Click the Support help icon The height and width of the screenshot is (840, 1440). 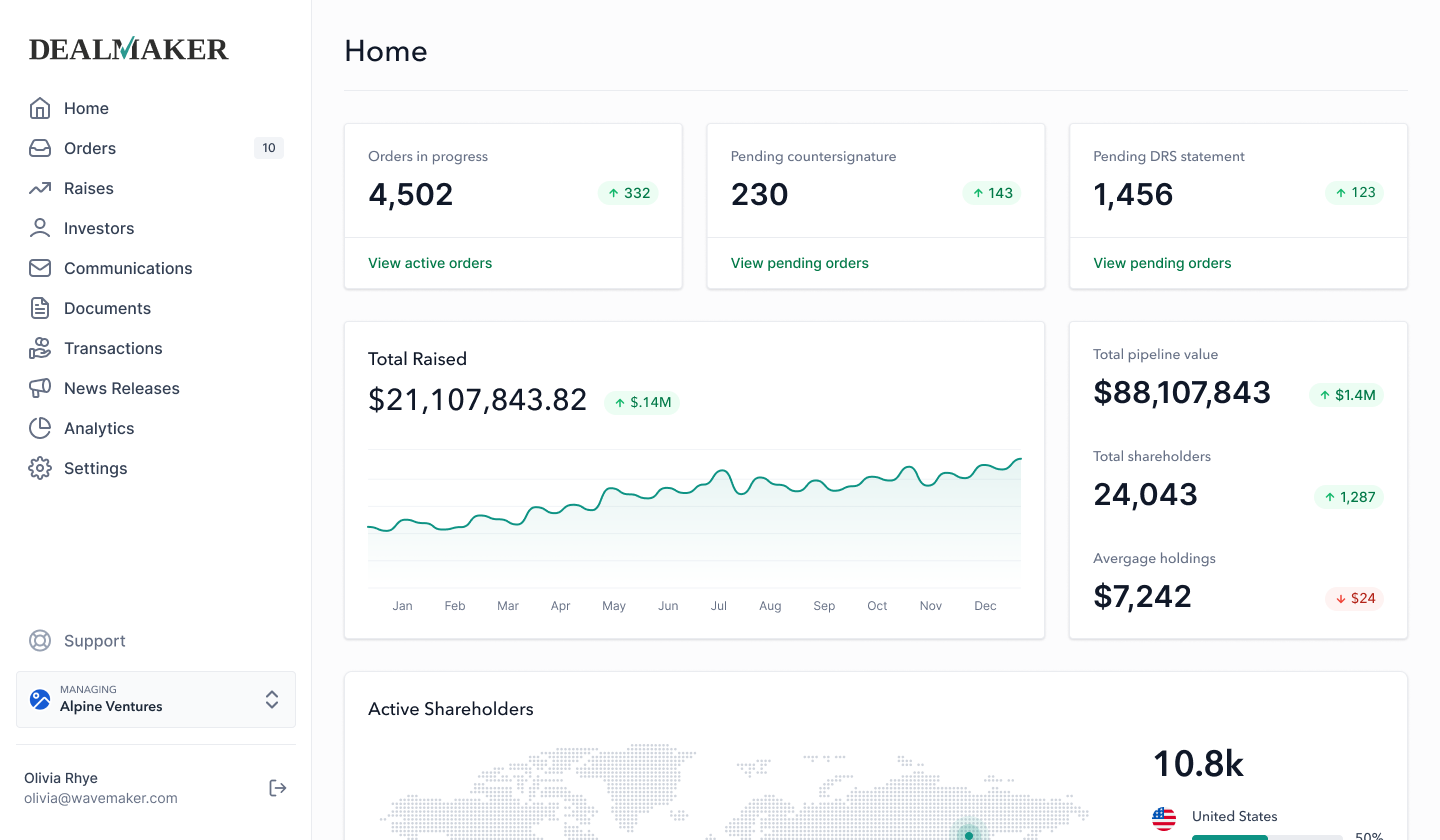click(40, 640)
